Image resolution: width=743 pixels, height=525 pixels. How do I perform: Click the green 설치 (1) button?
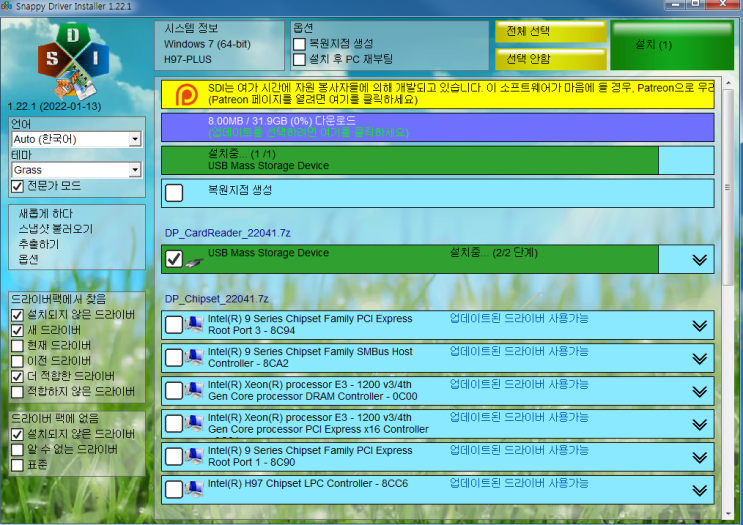click(x=672, y=45)
